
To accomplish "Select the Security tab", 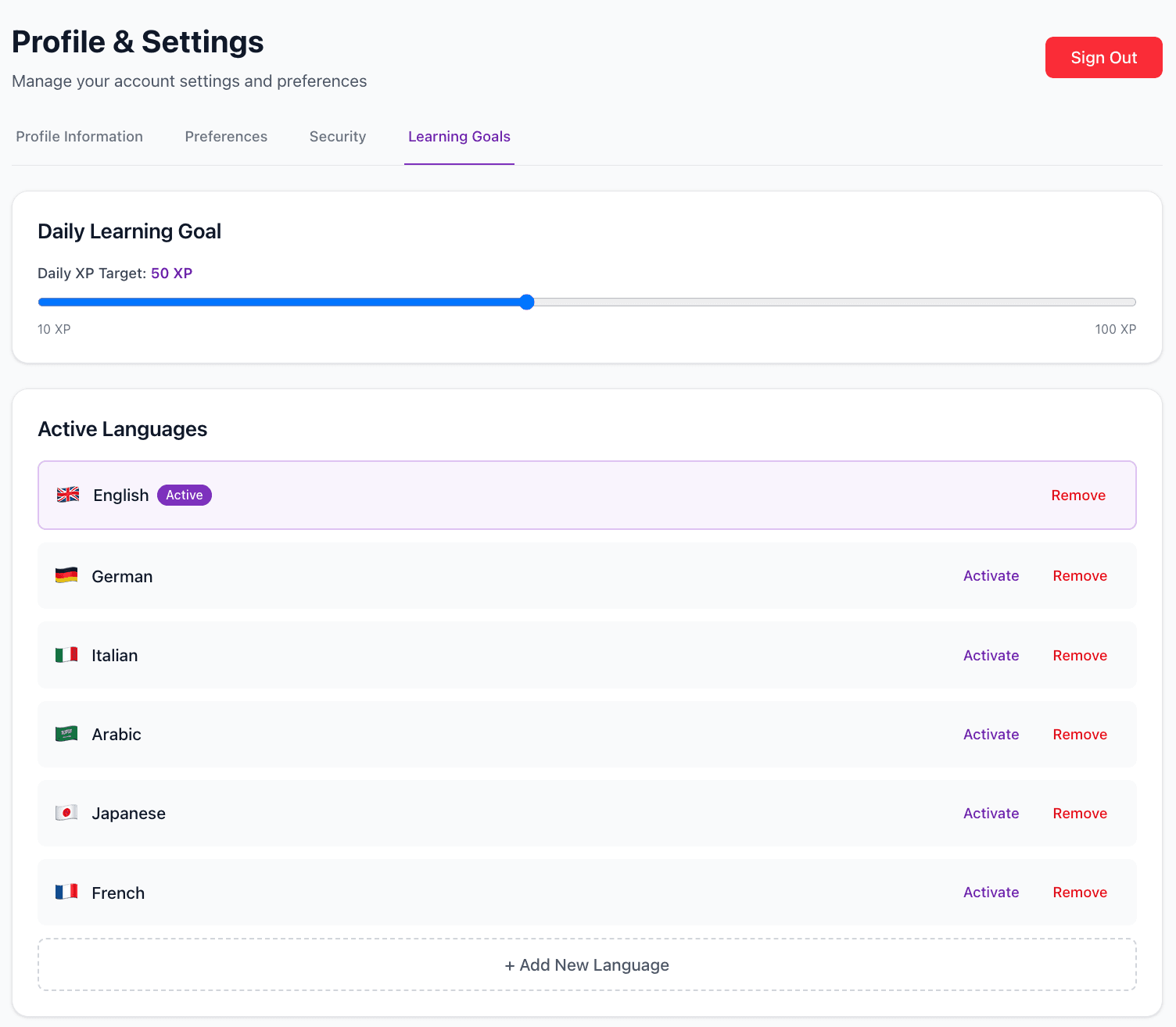I will click(337, 136).
